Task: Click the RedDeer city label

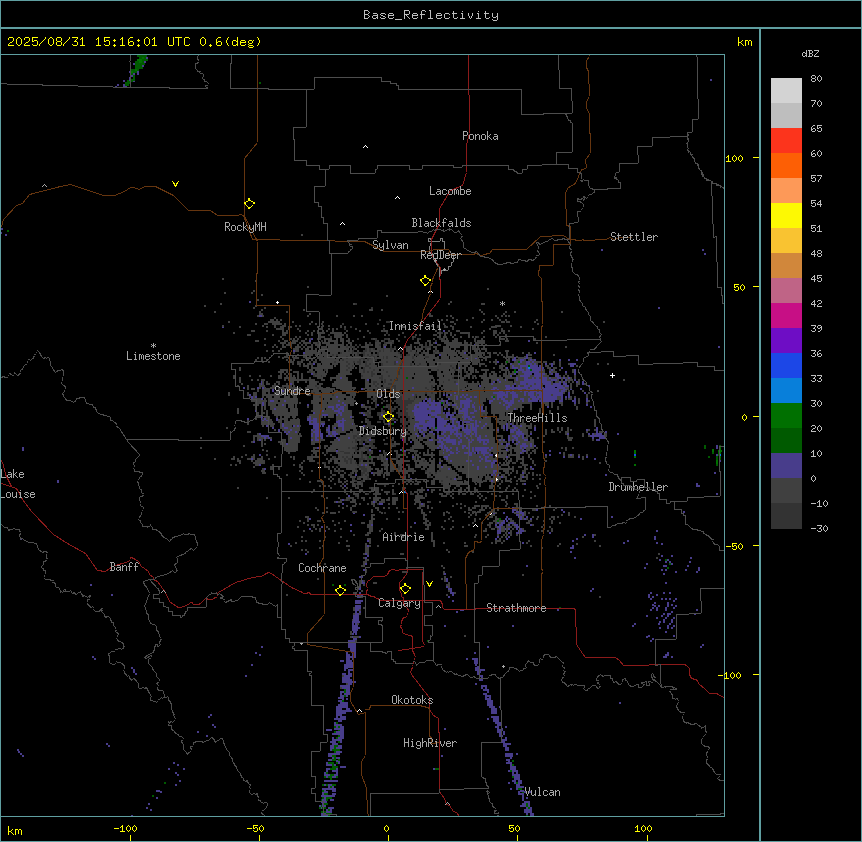Action: [x=440, y=255]
